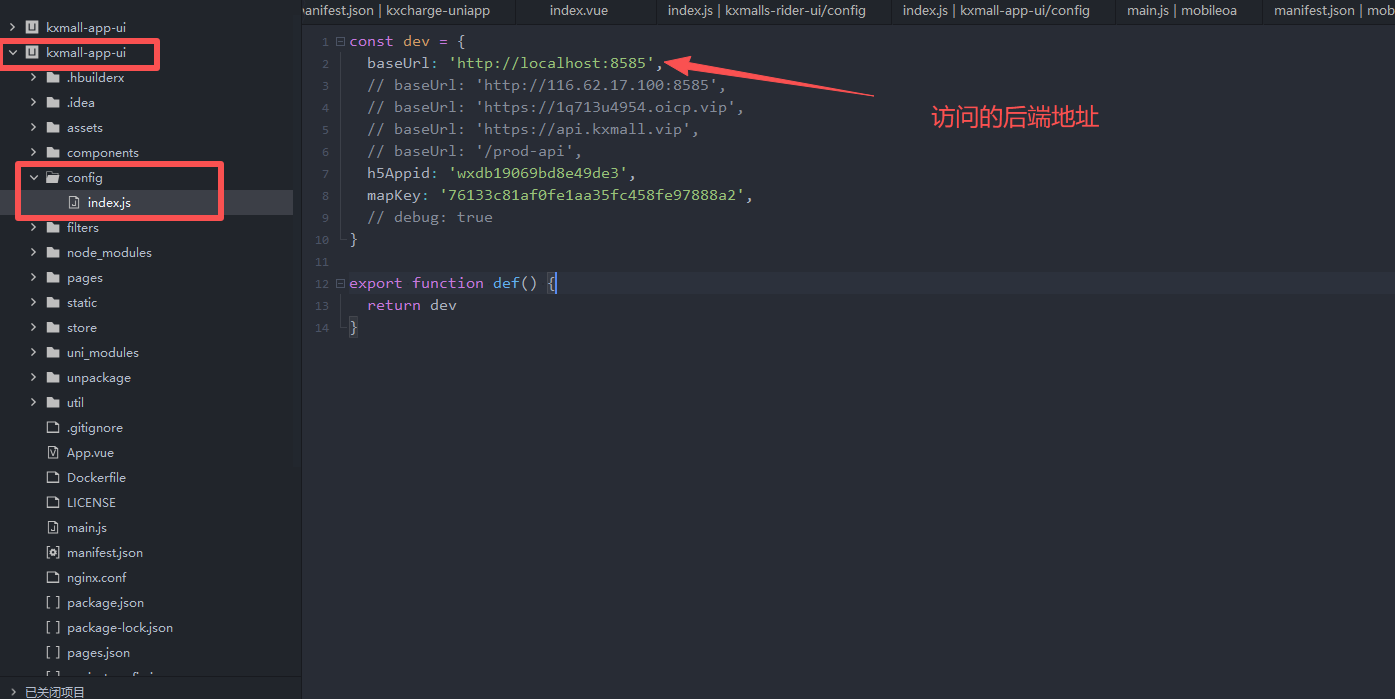Expand the closed projects section at bottom
The width and height of the screenshot is (1395, 699).
[x=12, y=691]
